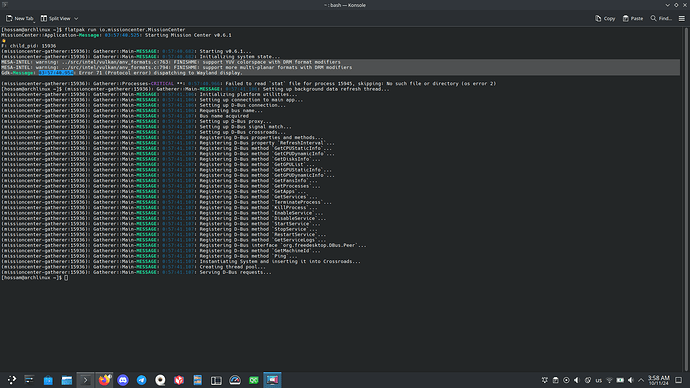Click the highlighted timestamp in GDK message
This screenshot has width=690, height=388.
pos(56,73)
